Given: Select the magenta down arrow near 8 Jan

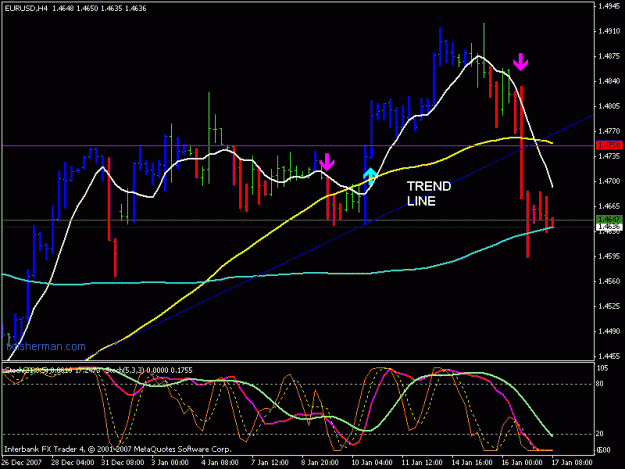Looking at the screenshot, I should 327,162.
